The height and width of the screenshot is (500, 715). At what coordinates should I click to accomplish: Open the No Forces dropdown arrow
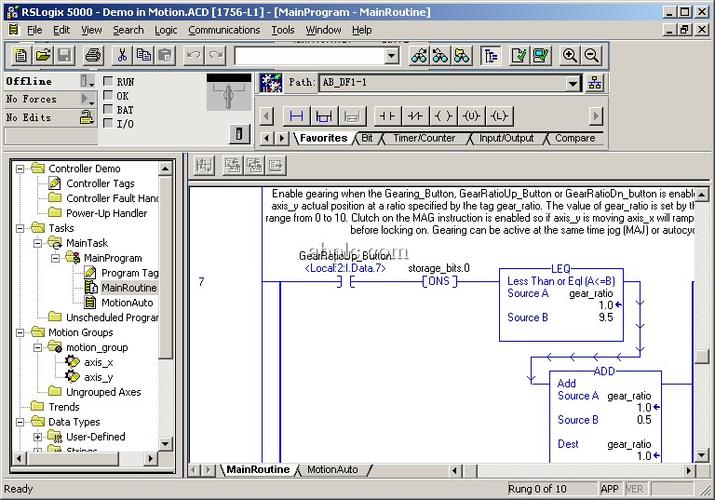[87, 99]
